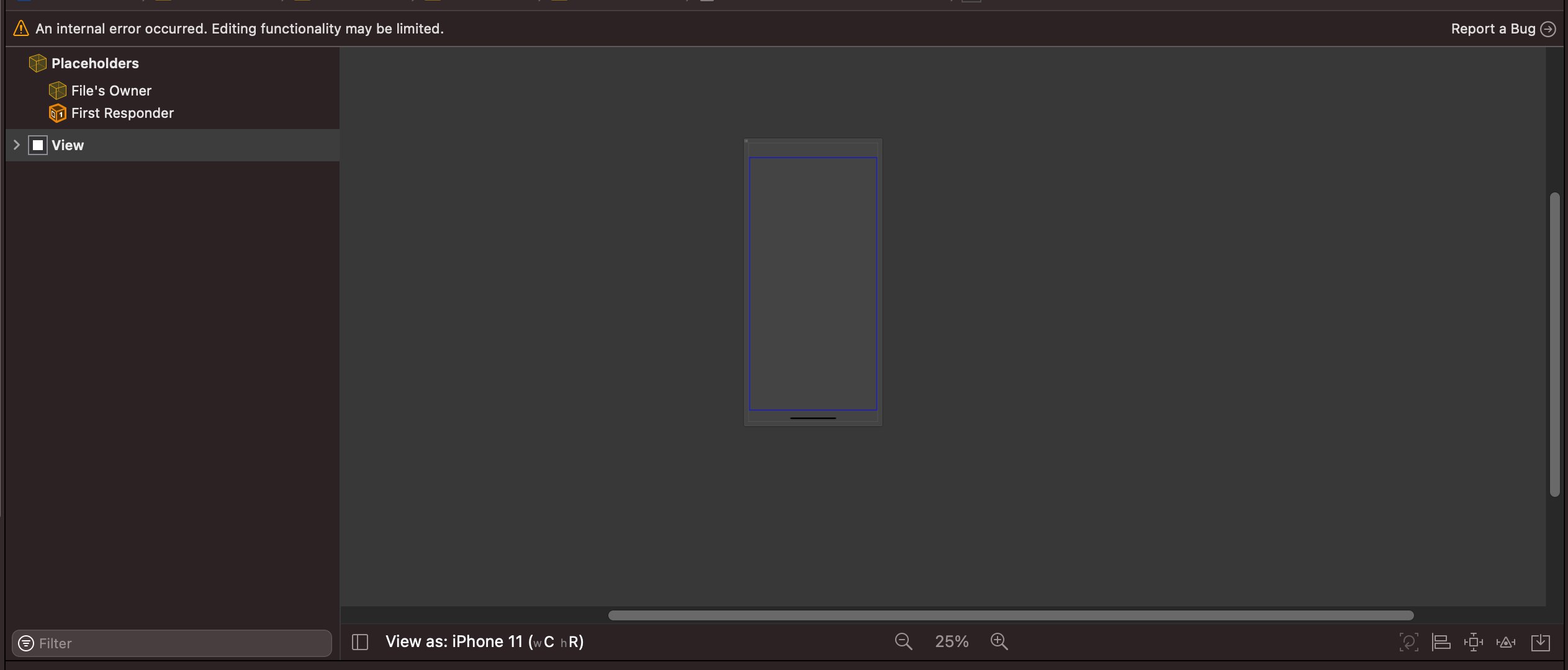Click the vertical canvas scrollbar
1568x670 pixels.
coord(1554,344)
